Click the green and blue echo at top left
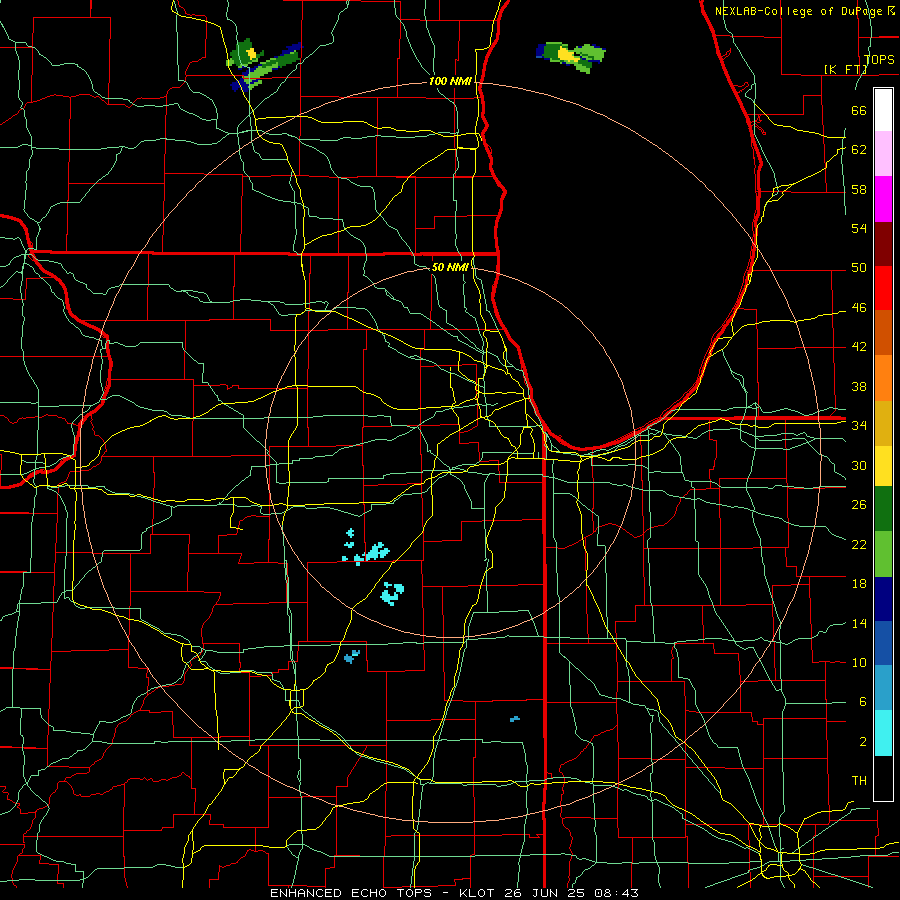This screenshot has height=900, width=900. [263, 64]
